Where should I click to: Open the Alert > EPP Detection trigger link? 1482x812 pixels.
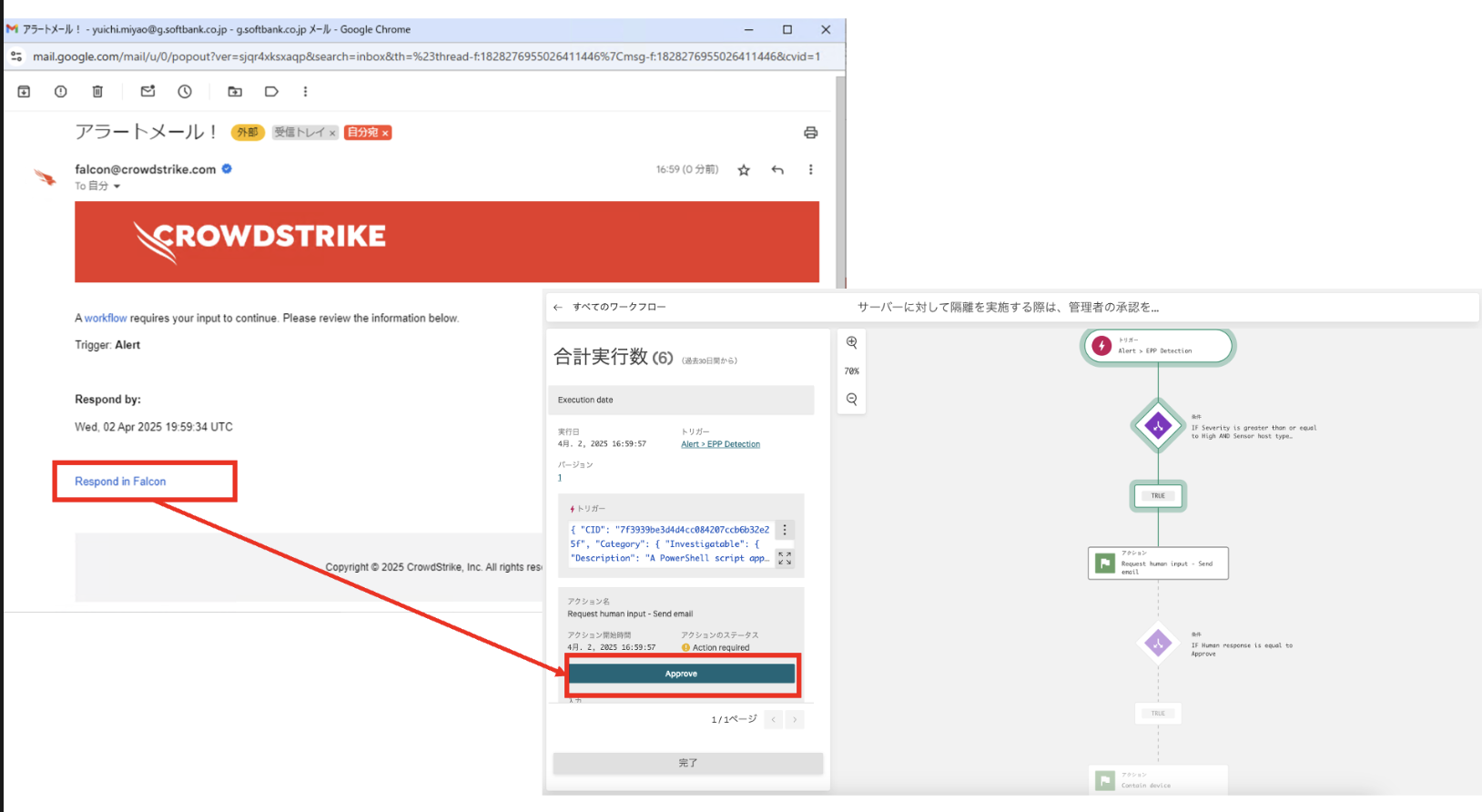coord(720,444)
